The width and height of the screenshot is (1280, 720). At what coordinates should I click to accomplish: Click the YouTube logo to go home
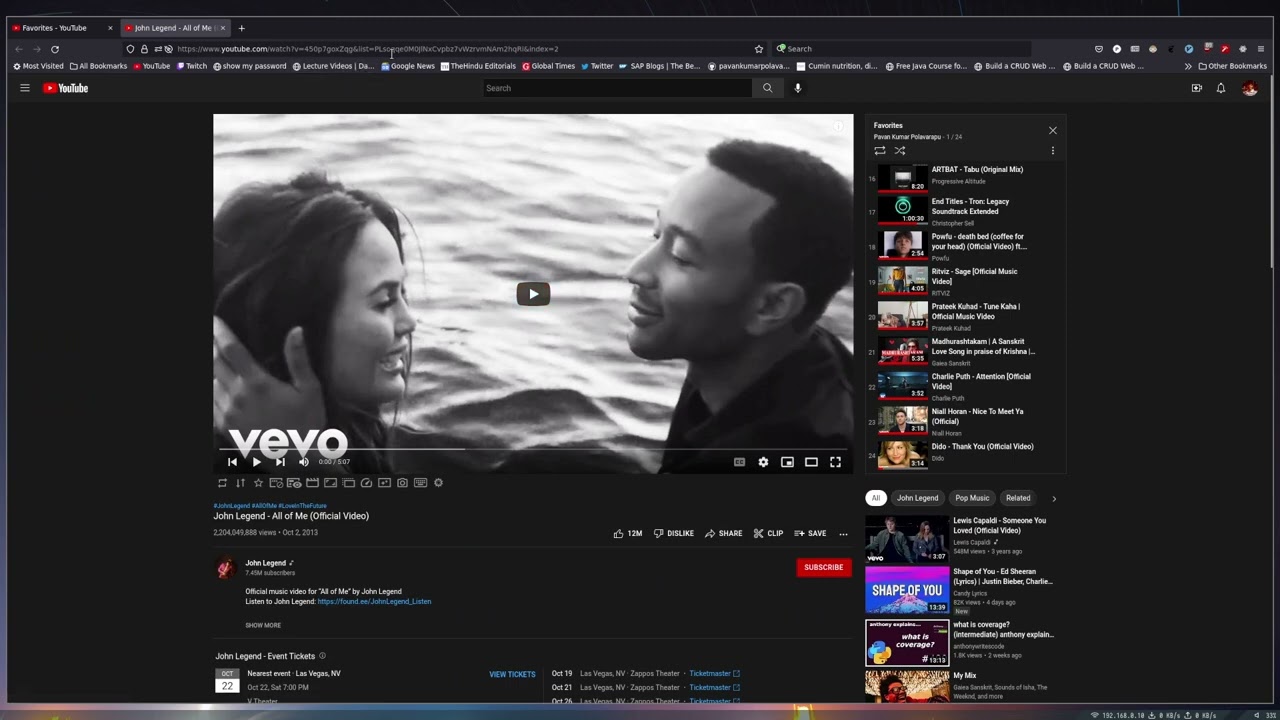click(66, 88)
